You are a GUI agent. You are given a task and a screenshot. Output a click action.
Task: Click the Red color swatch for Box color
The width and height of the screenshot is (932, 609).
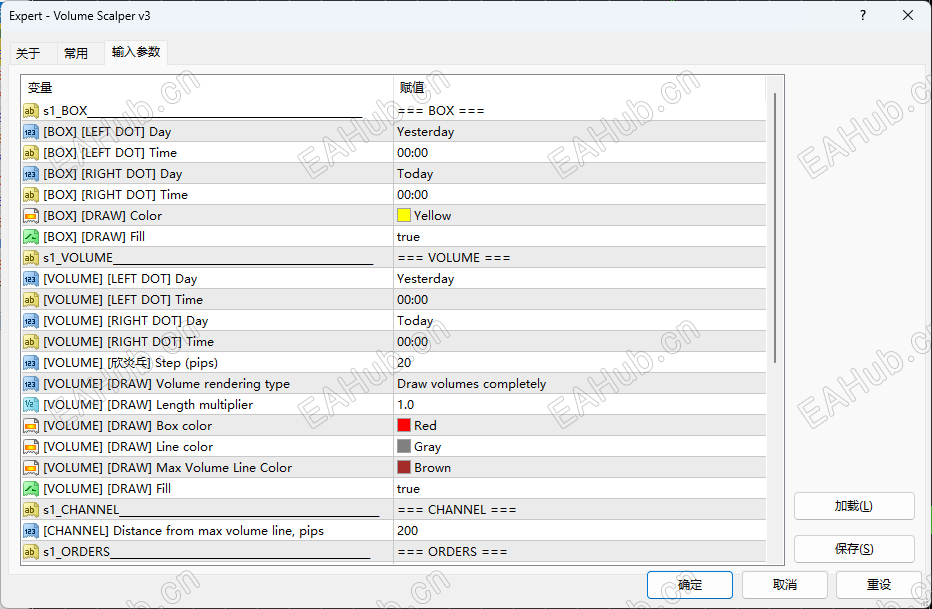click(404, 425)
